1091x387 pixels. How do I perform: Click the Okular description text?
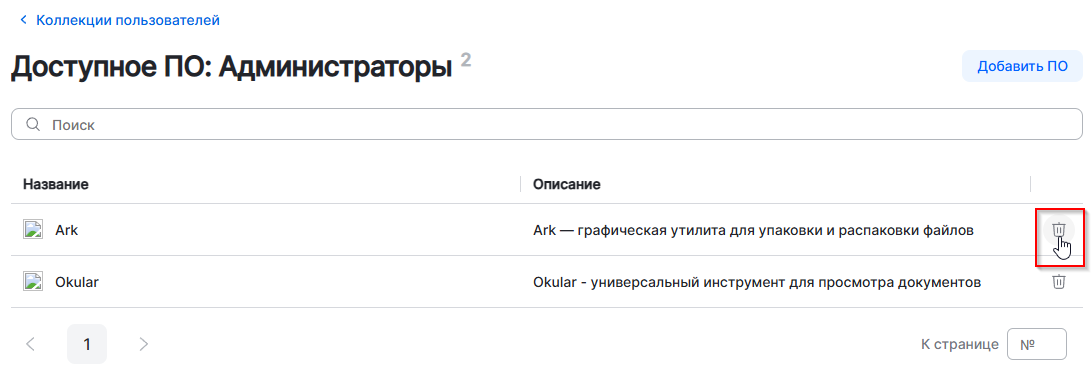(x=757, y=282)
